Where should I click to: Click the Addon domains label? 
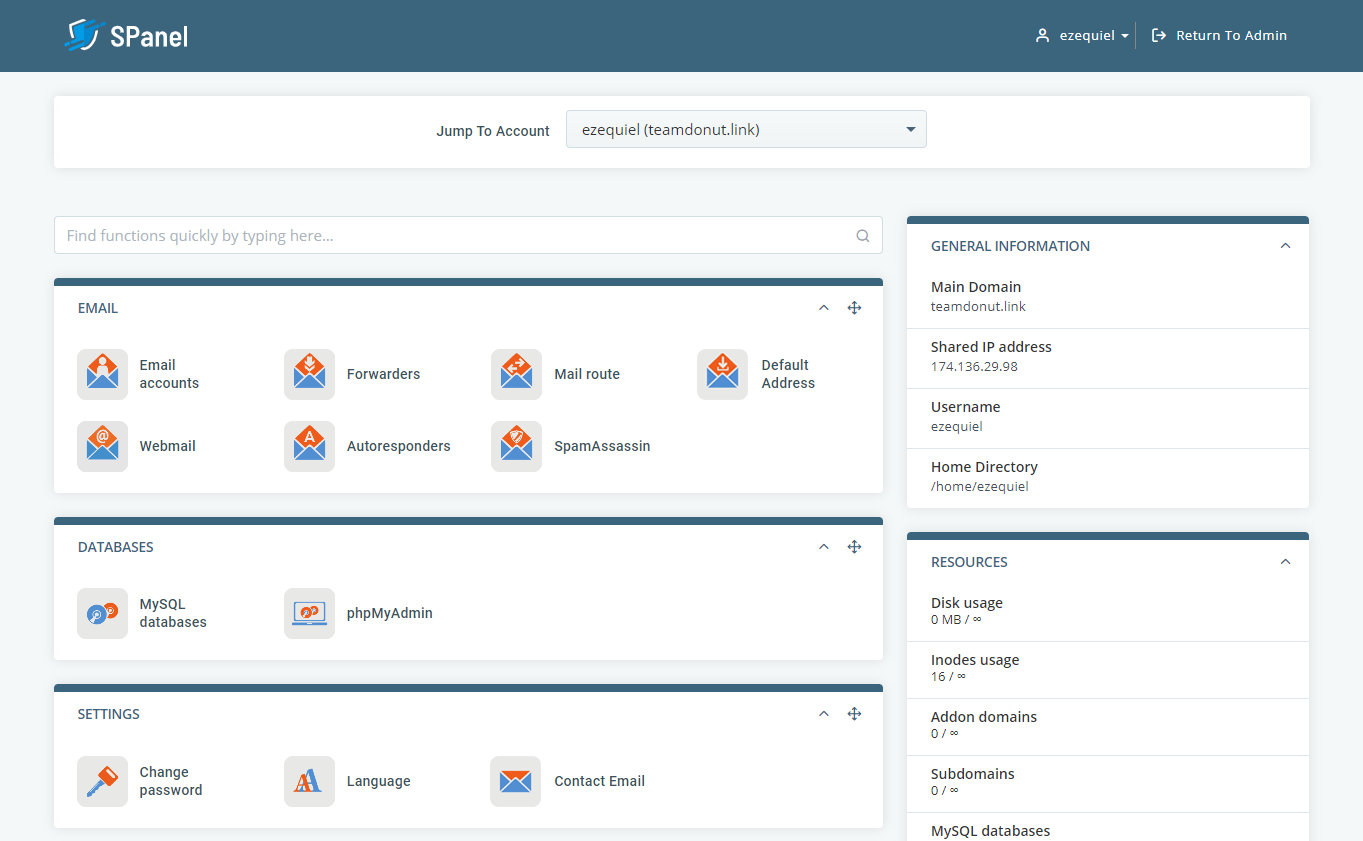pyautogui.click(x=983, y=717)
